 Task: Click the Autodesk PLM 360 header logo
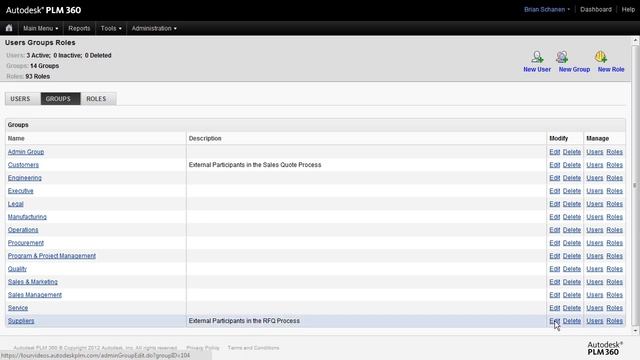pyautogui.click(x=43, y=10)
